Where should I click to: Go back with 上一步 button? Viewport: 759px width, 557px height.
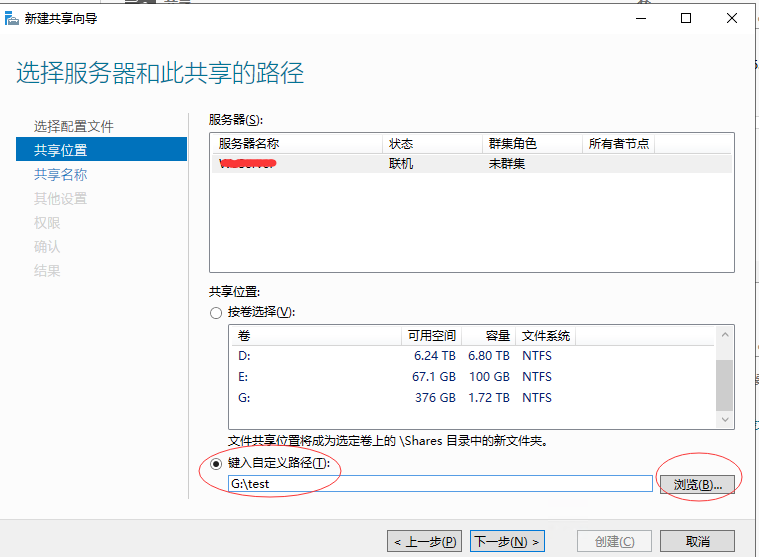(425, 541)
